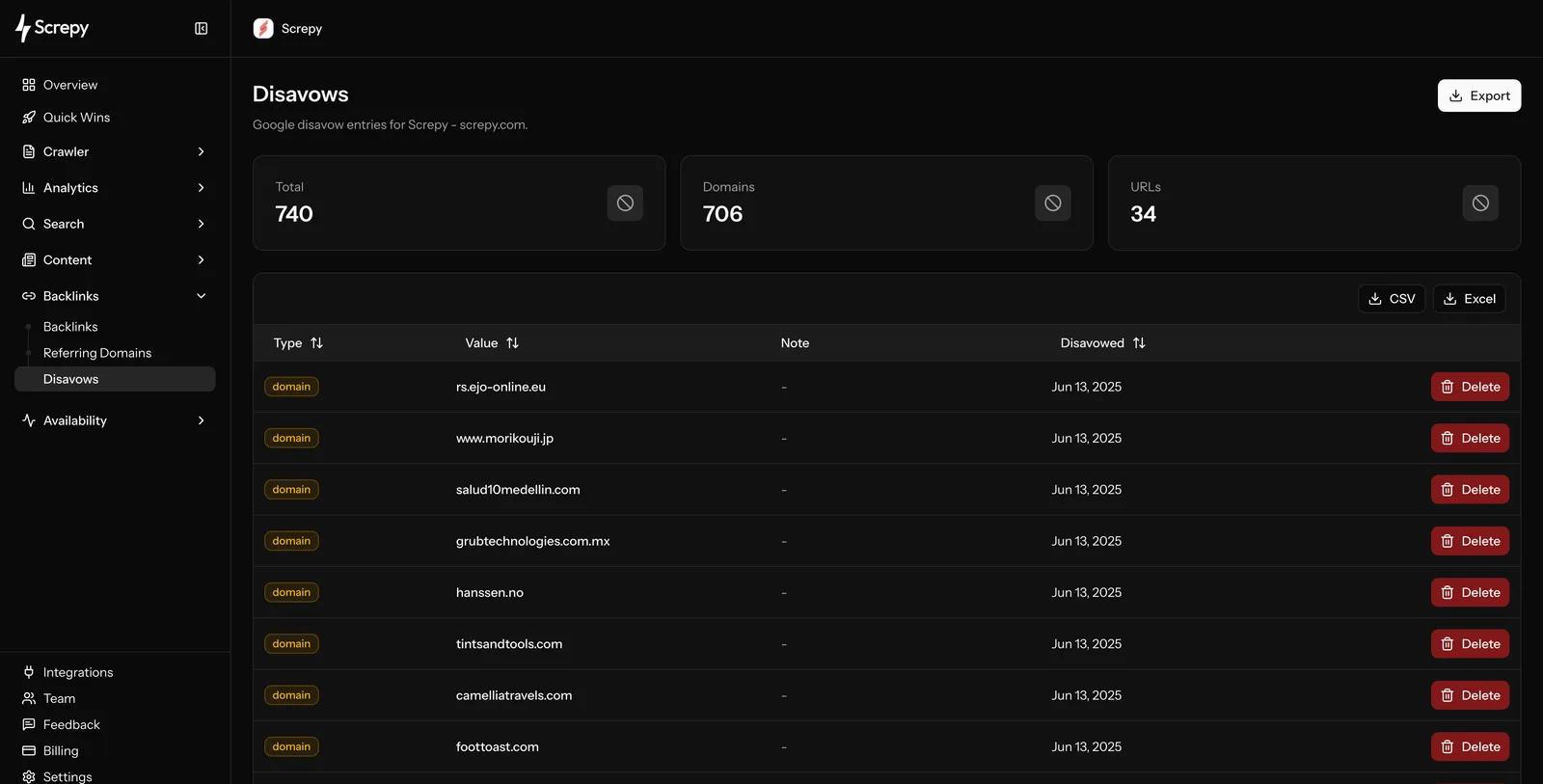
Task: Open Referring Domains page
Action: 97,353
